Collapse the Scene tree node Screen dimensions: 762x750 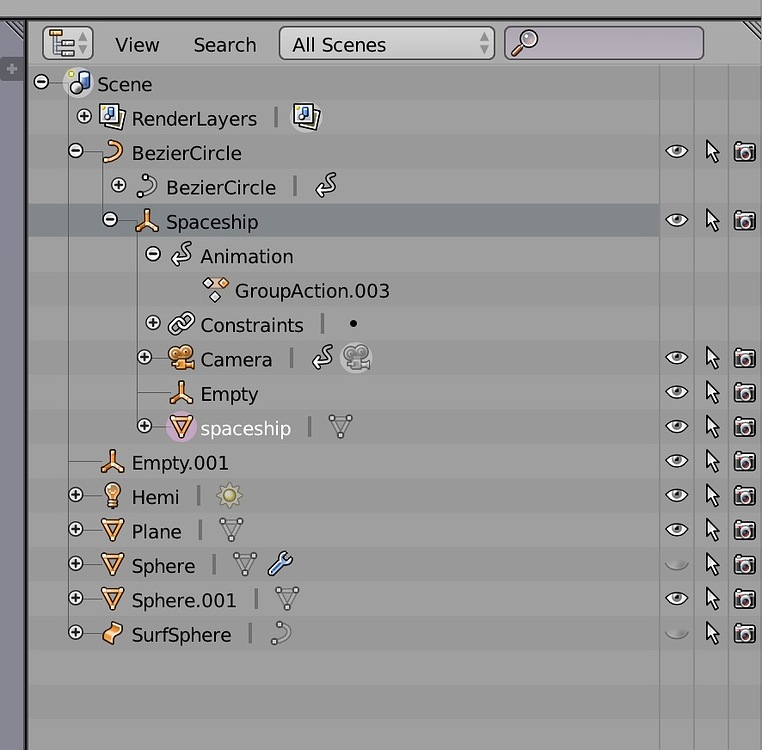coord(41,82)
